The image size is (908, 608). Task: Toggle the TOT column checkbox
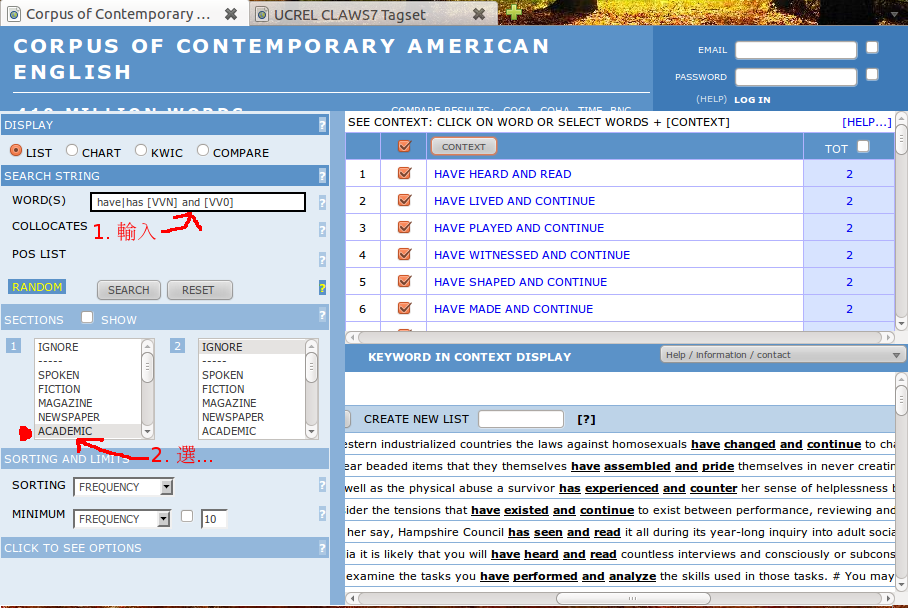(x=863, y=146)
